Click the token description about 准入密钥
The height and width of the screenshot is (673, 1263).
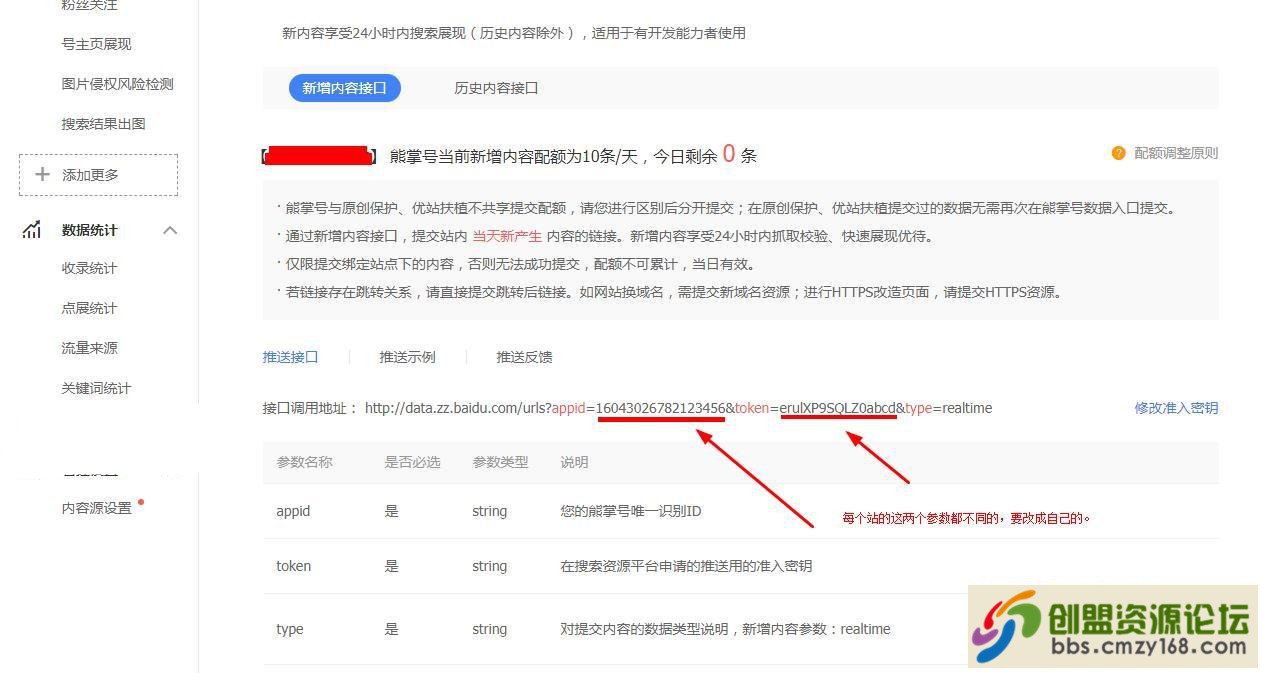click(x=686, y=566)
